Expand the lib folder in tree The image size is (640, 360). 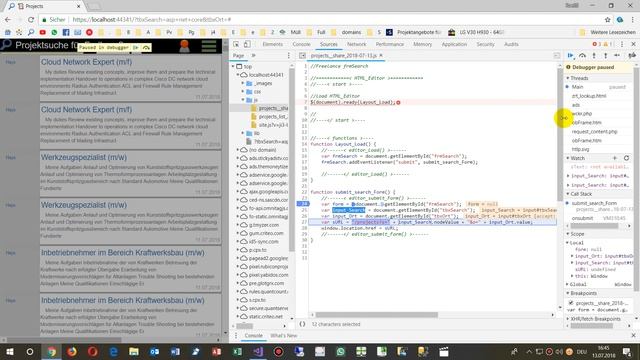pos(243,133)
